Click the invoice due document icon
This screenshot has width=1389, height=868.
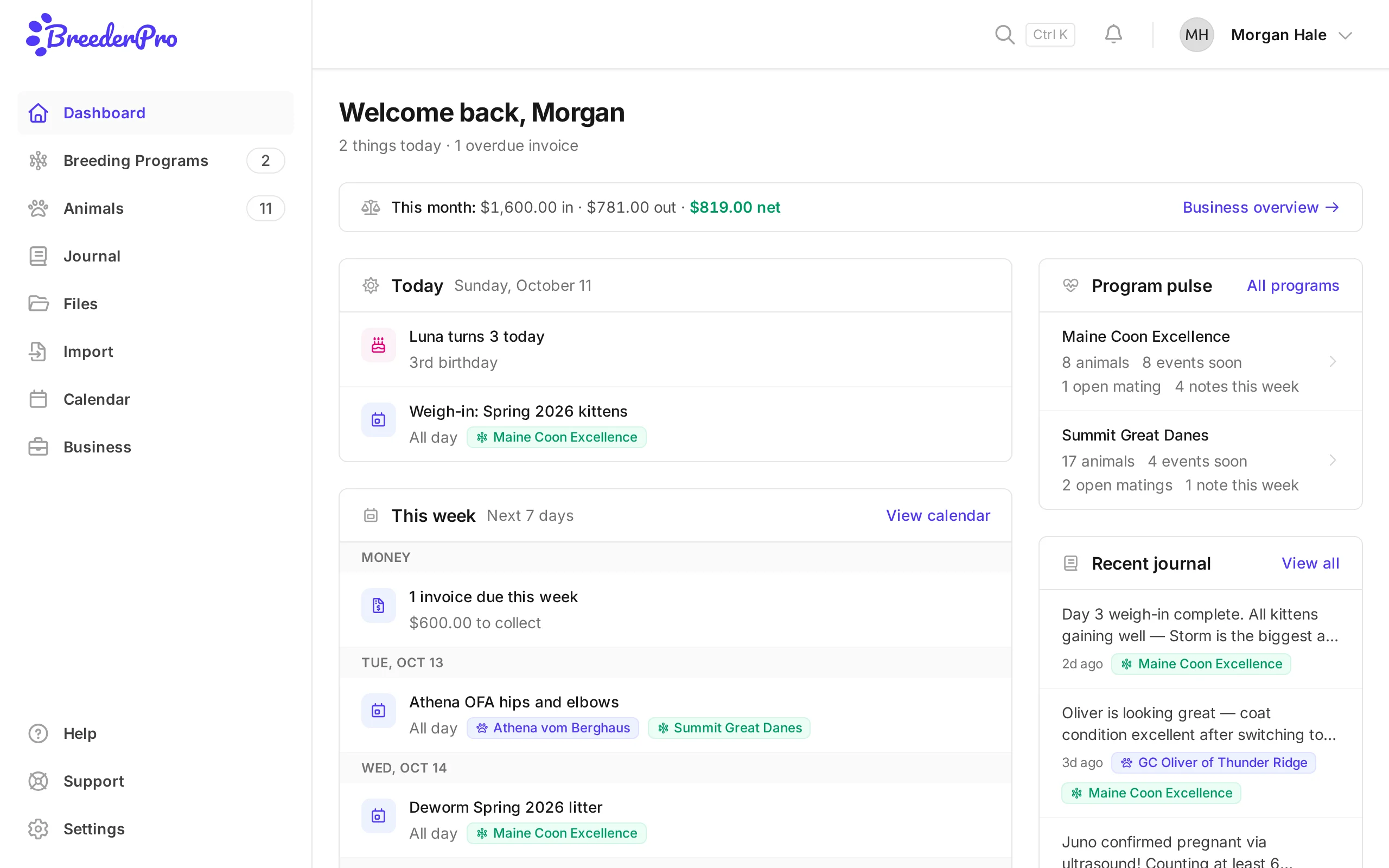[x=378, y=605]
